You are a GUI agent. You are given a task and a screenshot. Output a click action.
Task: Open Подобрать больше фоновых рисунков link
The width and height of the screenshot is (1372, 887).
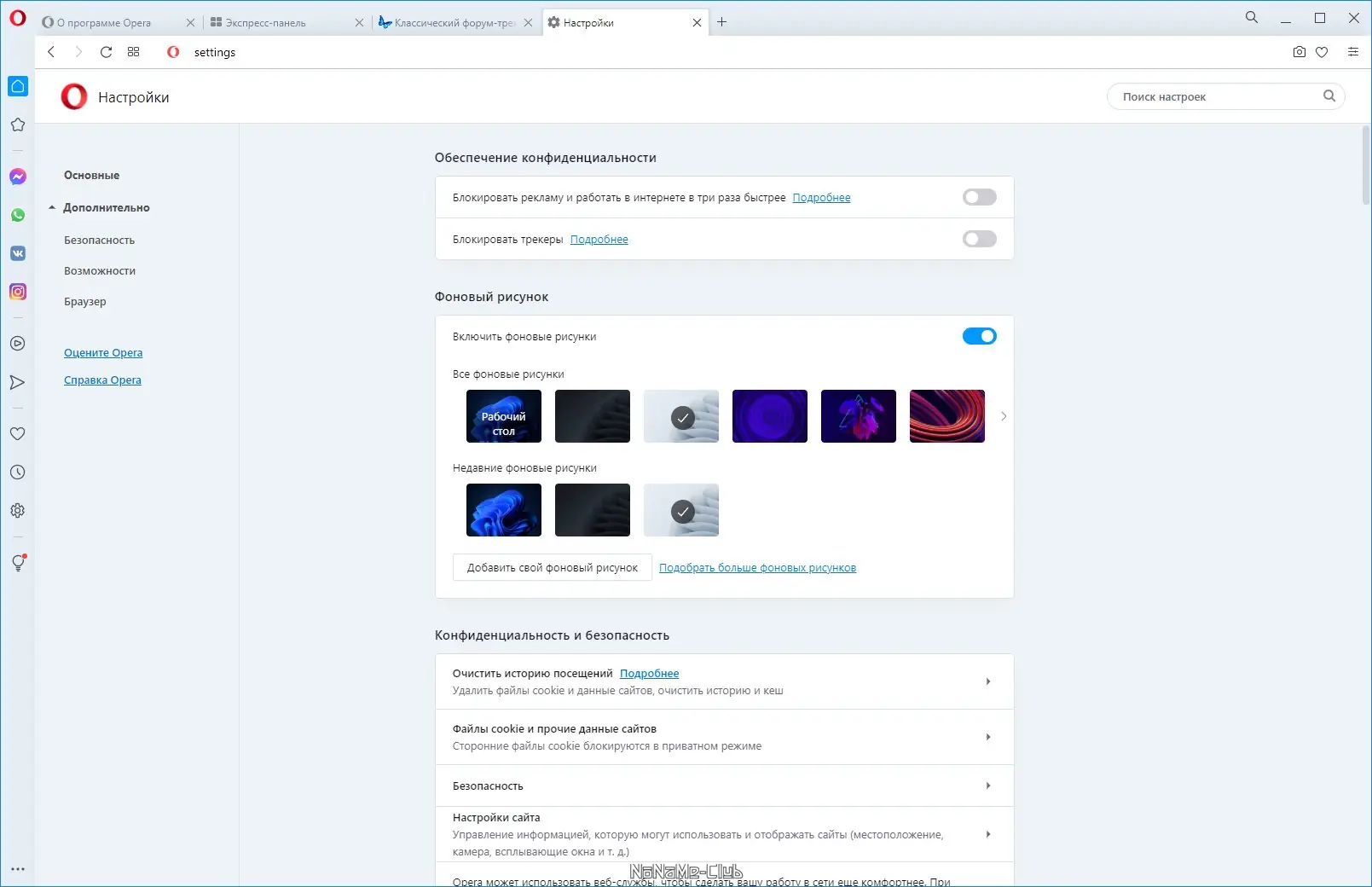pos(757,568)
